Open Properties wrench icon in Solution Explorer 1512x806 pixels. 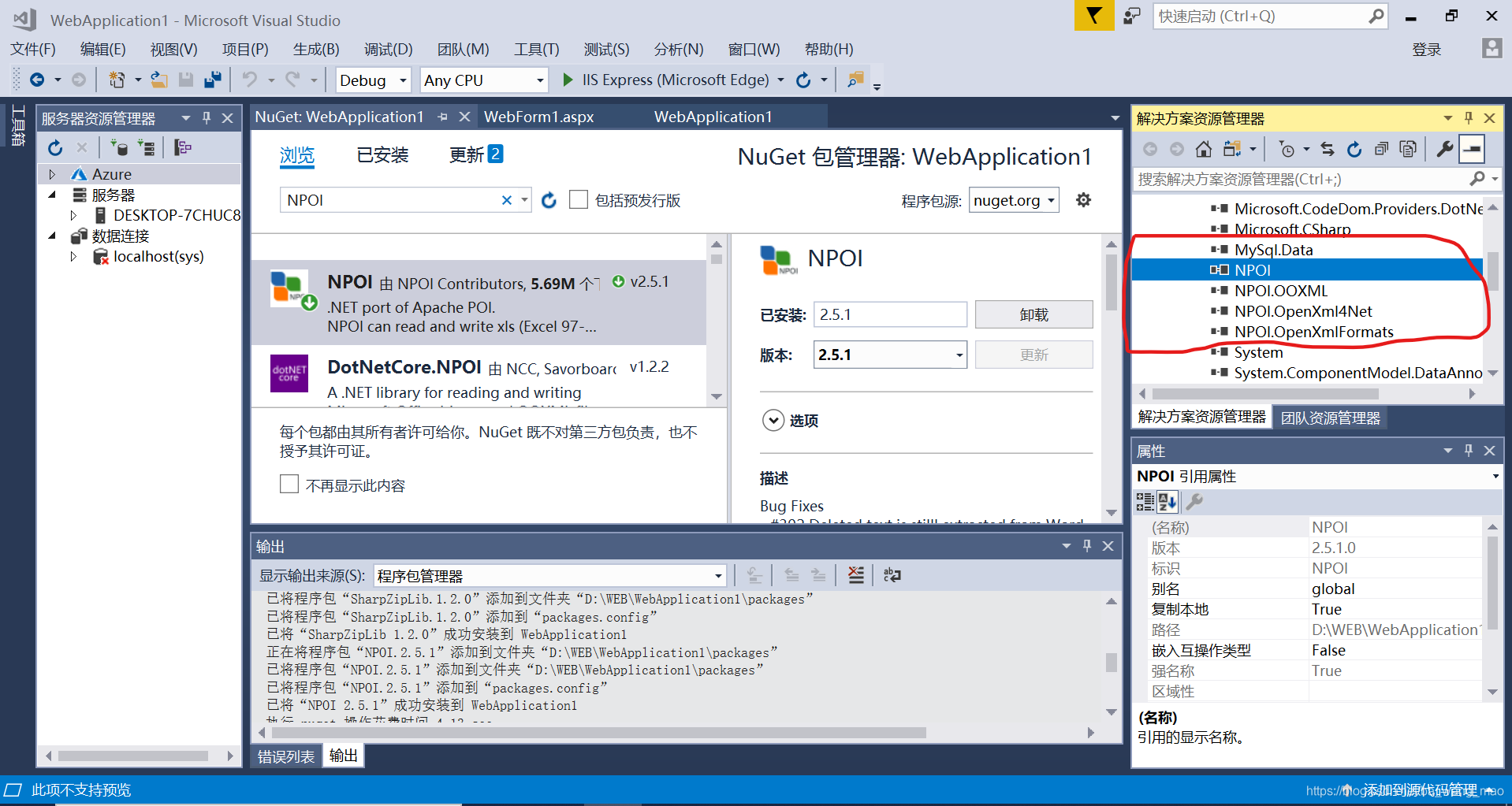[x=1444, y=149]
